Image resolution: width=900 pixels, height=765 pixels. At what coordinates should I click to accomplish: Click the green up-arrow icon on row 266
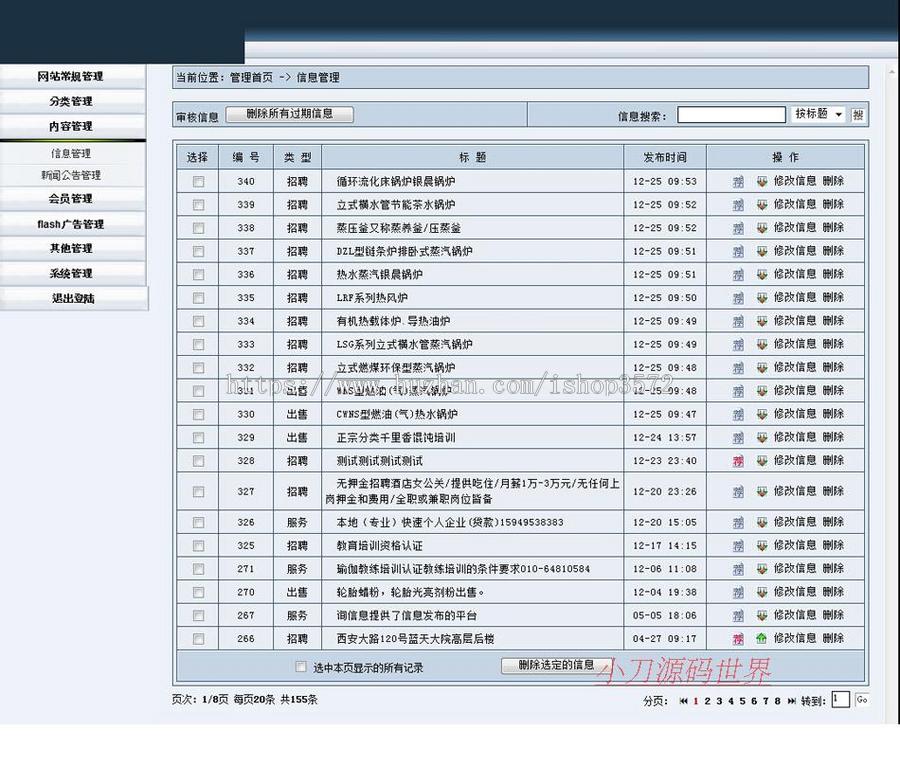pos(760,639)
